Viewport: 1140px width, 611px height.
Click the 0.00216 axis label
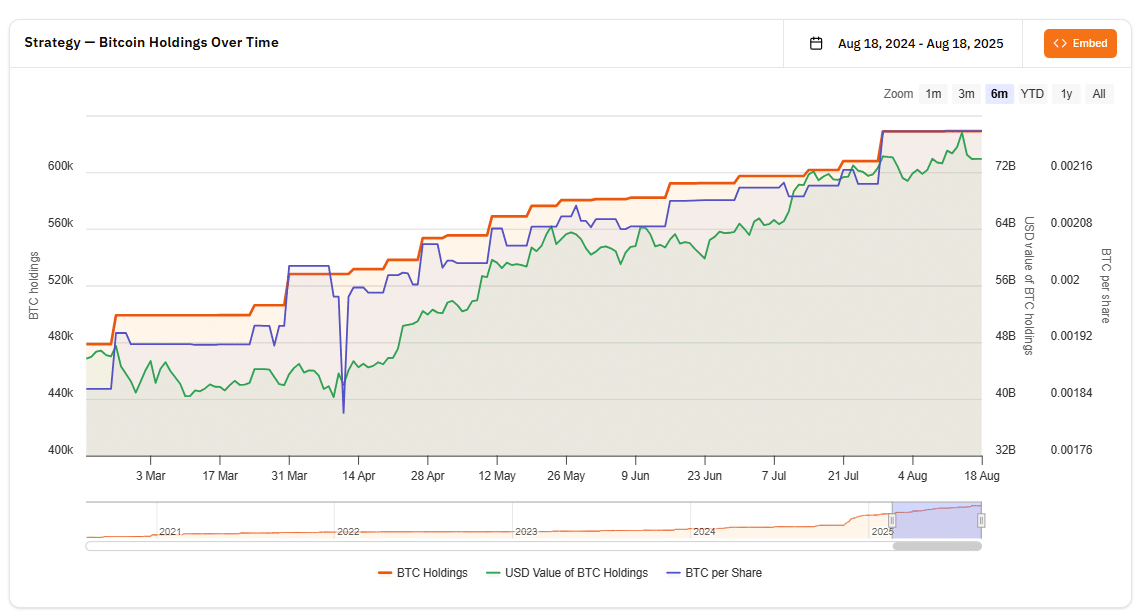point(1071,166)
